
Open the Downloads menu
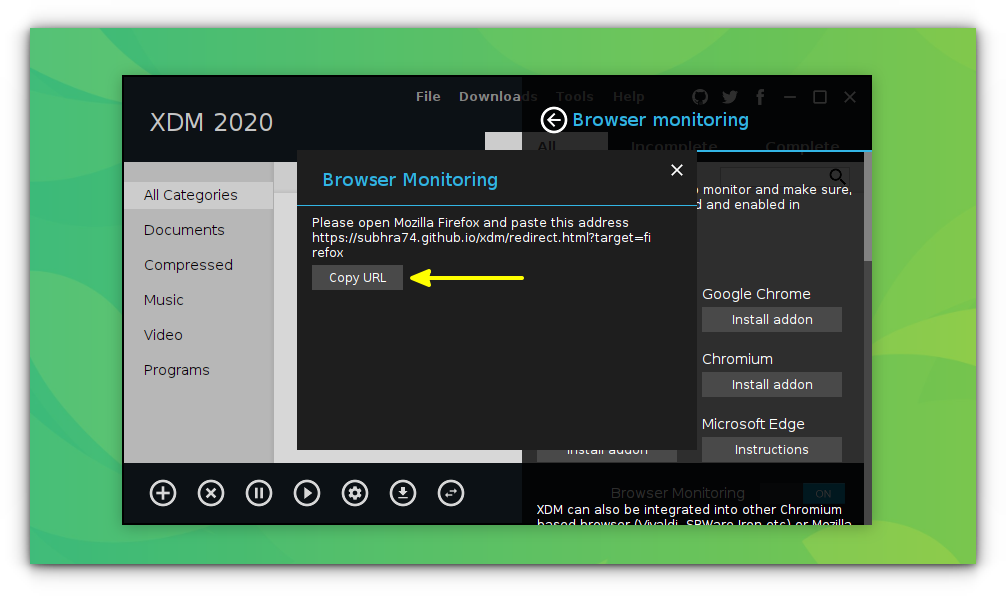pos(498,96)
